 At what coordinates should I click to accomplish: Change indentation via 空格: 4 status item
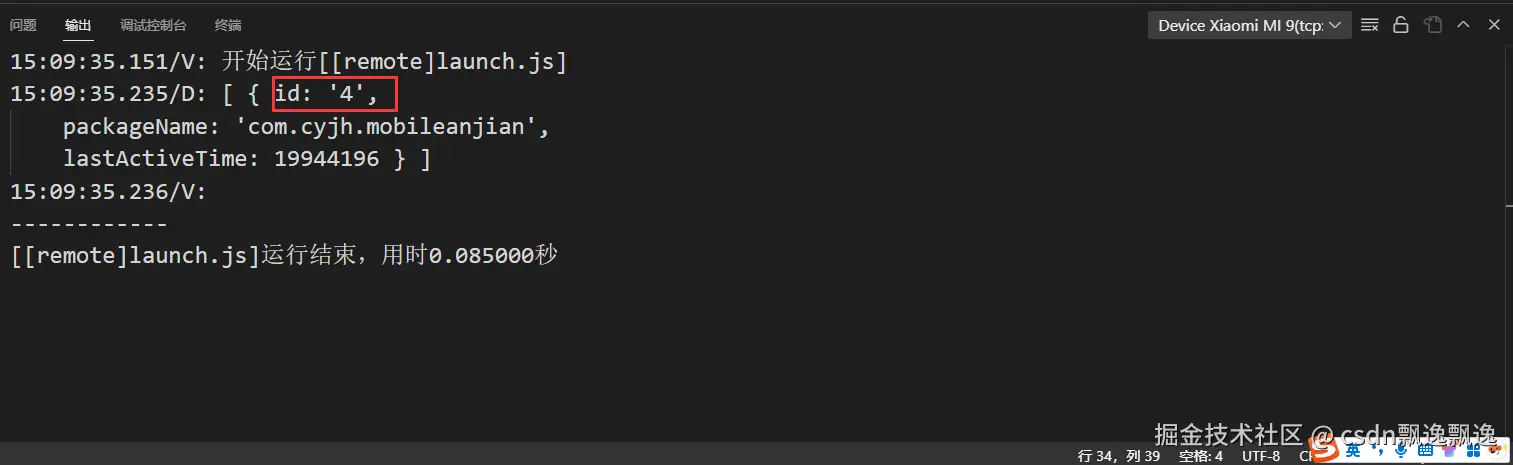click(x=1201, y=455)
